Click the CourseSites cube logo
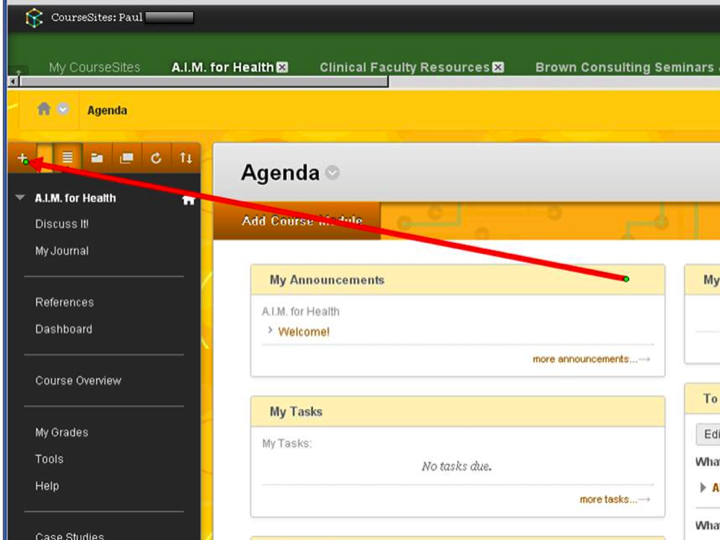Viewport: 720px width, 540px height. [x=34, y=18]
